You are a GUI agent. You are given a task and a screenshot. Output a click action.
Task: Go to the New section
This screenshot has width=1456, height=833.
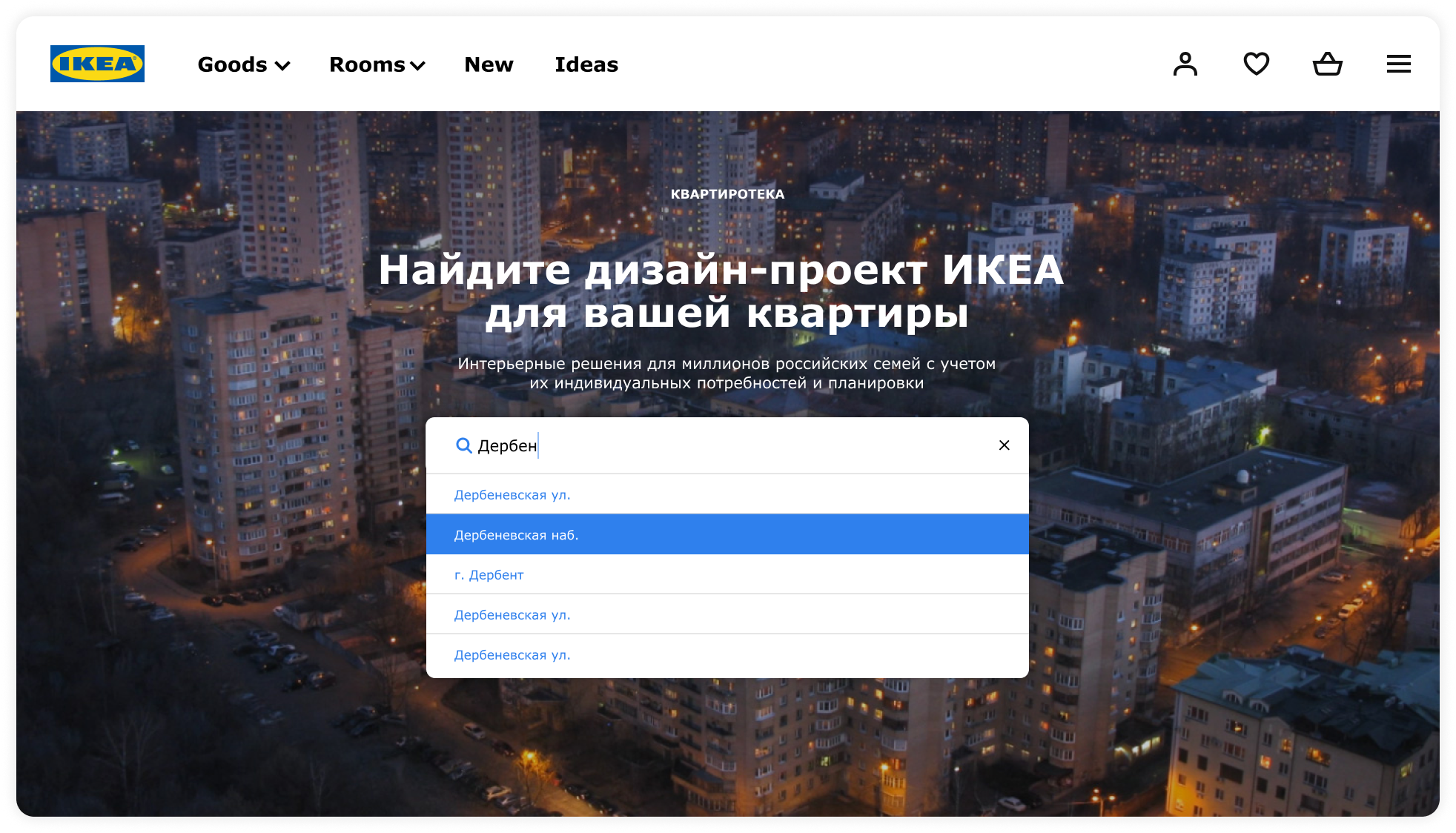pyautogui.click(x=489, y=64)
